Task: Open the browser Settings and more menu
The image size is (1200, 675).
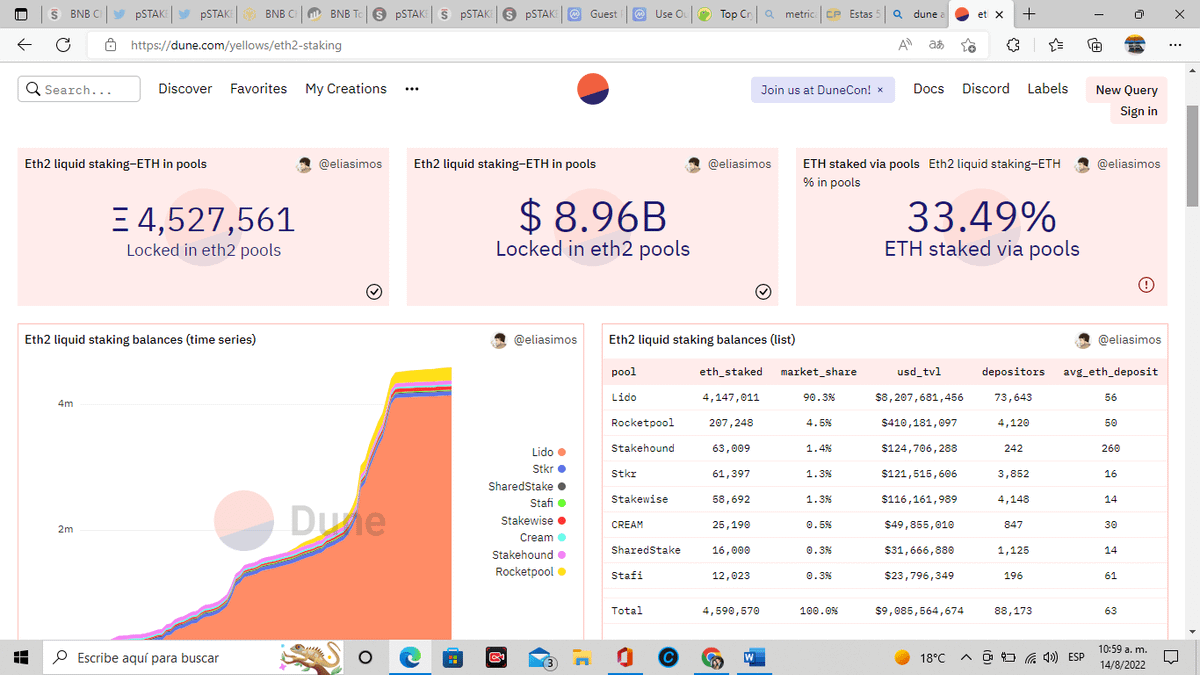Action: coord(1175,45)
